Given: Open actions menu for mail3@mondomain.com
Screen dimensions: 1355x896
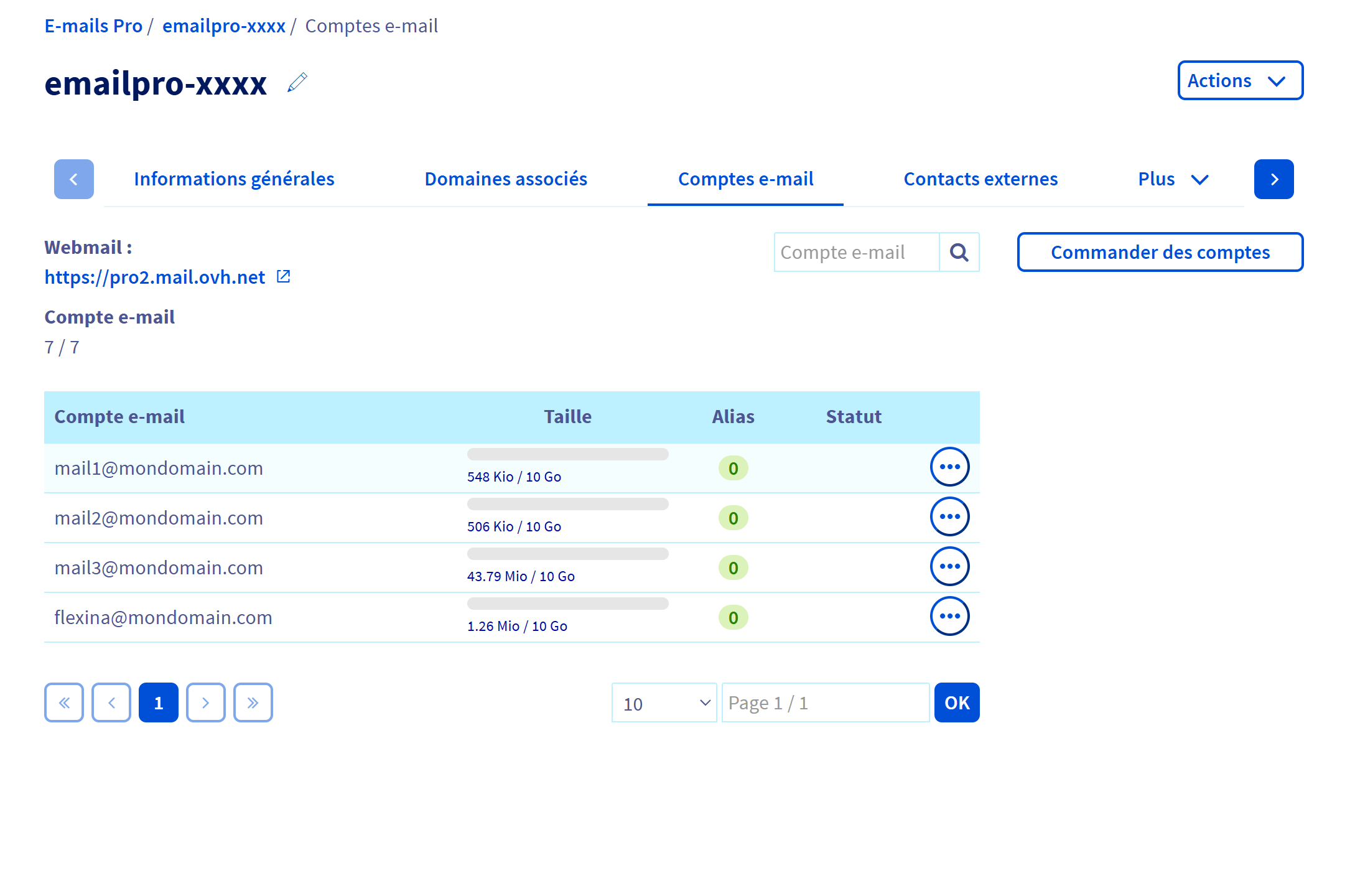Looking at the screenshot, I should (x=949, y=566).
